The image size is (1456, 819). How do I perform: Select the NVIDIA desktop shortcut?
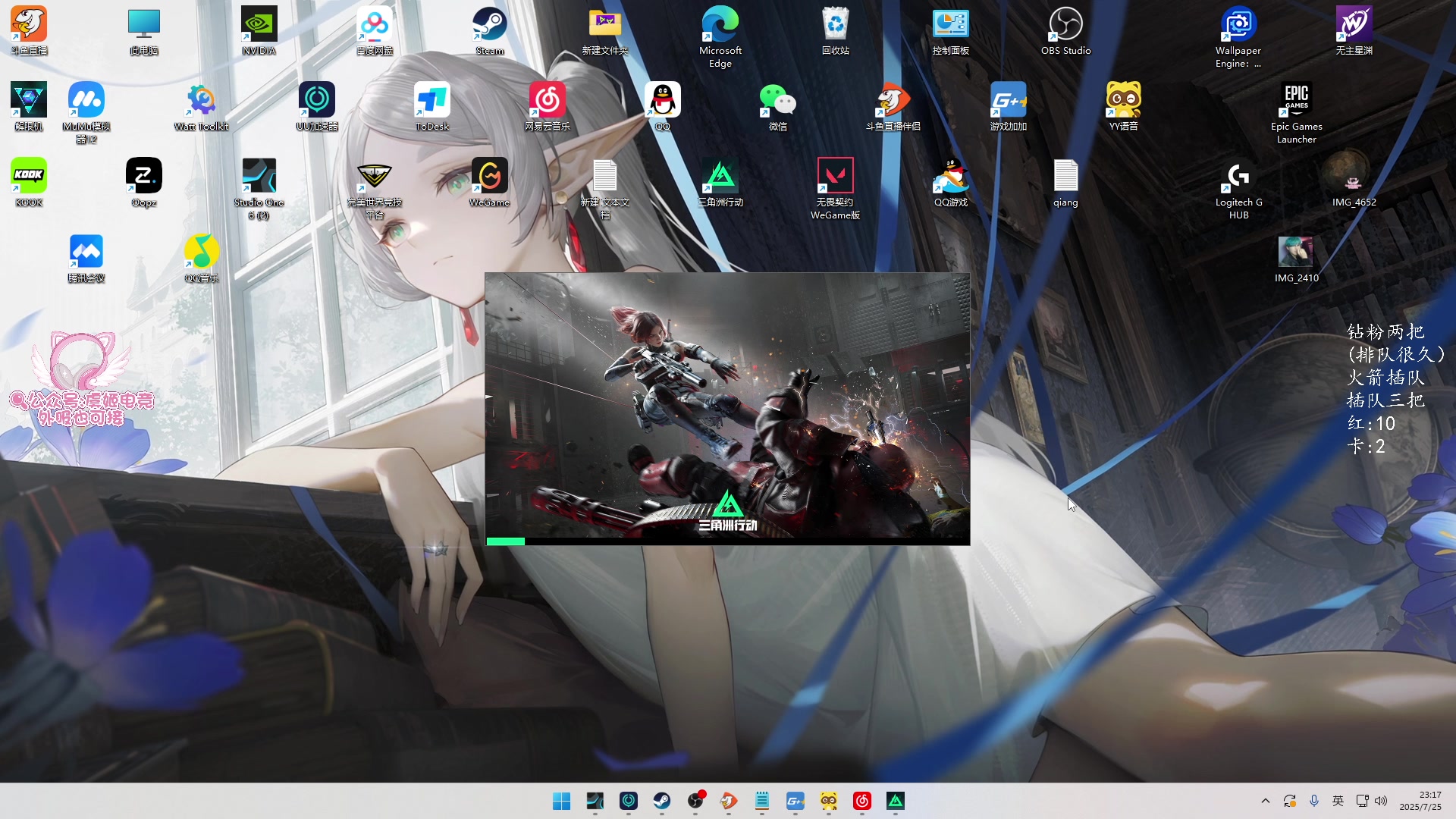pos(259,31)
